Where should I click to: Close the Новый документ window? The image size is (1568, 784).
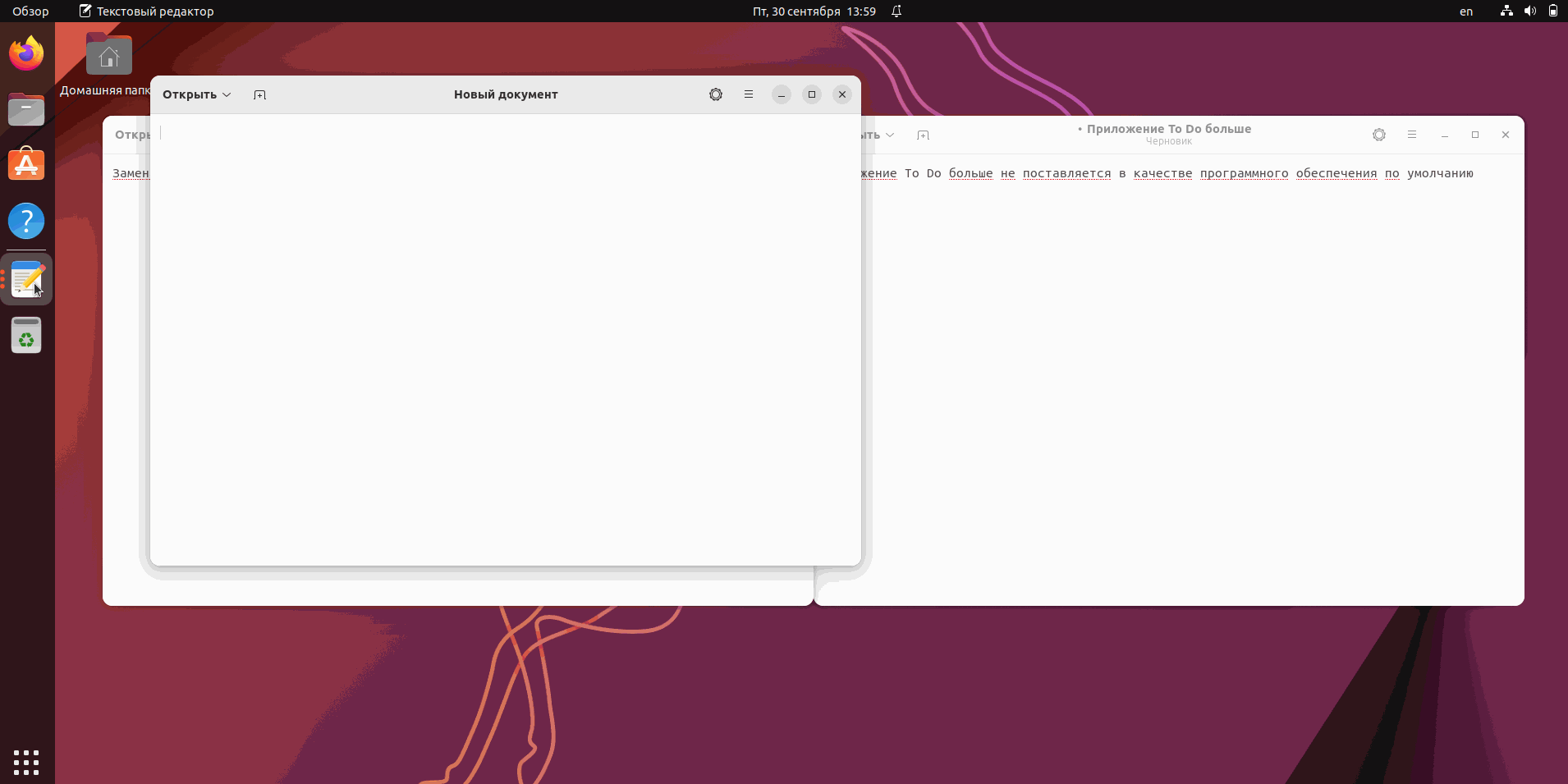coord(842,94)
